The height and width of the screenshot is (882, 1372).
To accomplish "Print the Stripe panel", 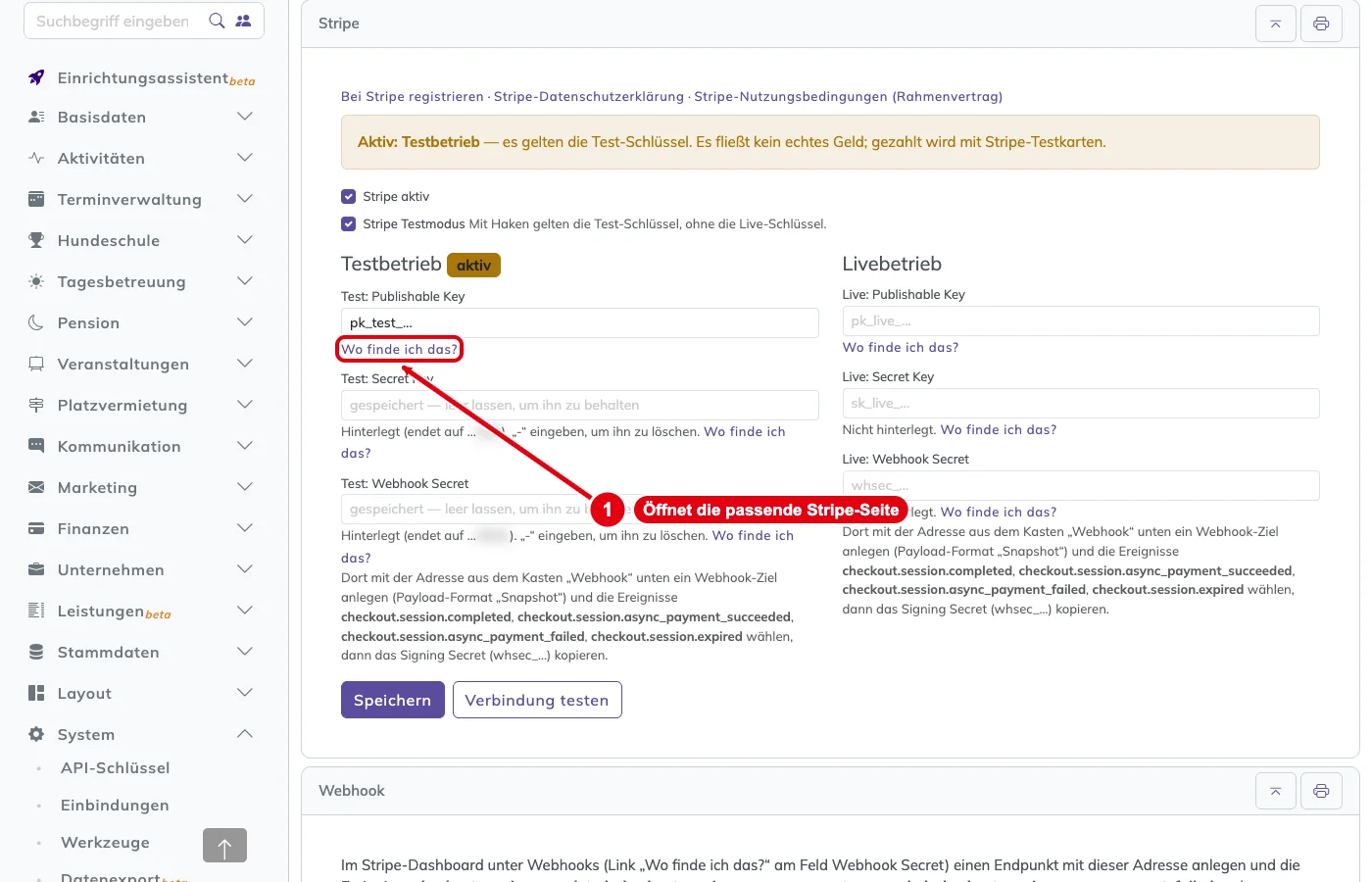I will 1321,24.
